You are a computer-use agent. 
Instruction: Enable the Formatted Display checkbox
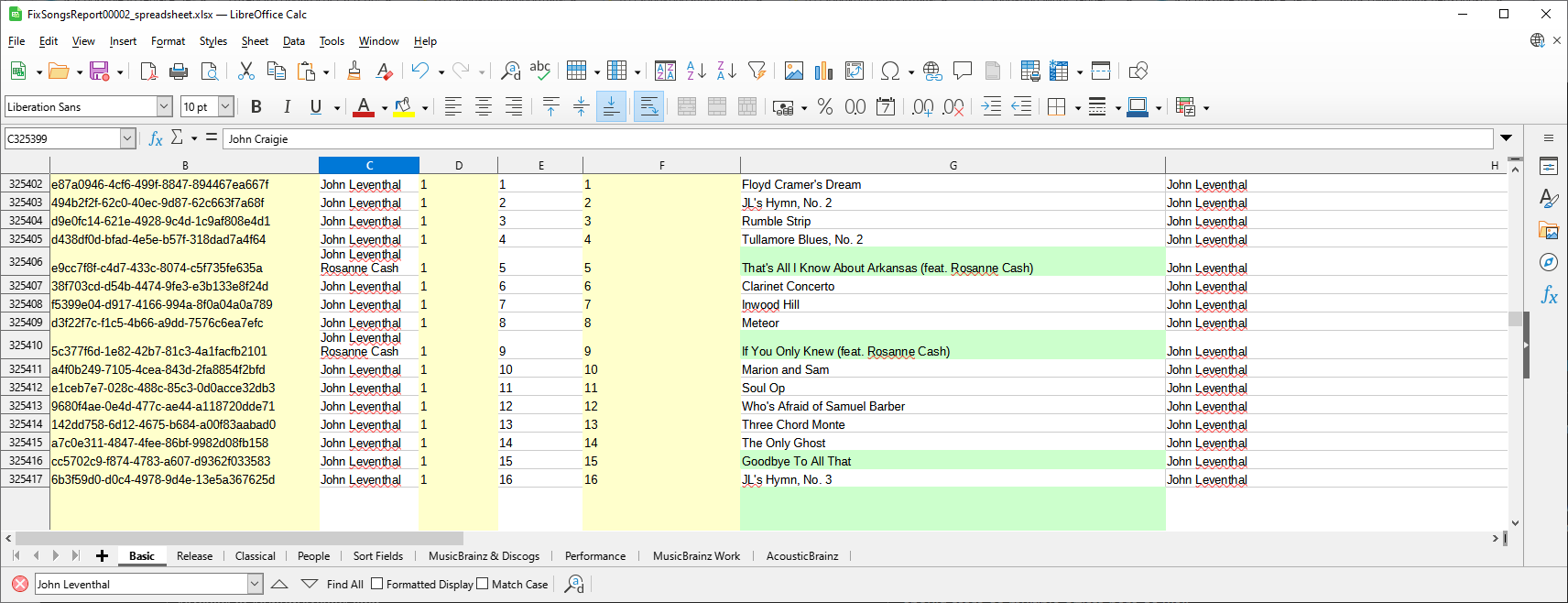click(x=376, y=584)
